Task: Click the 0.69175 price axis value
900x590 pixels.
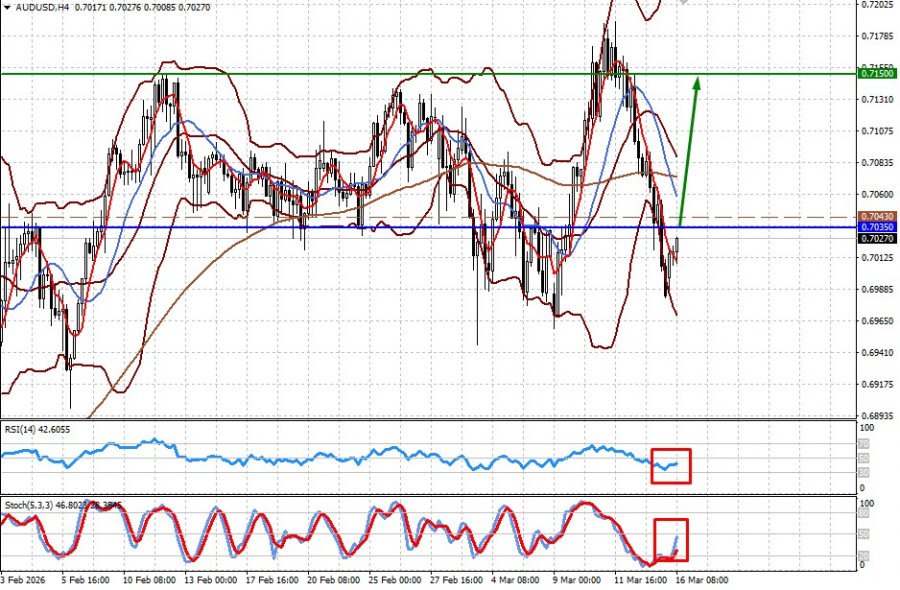Action: 878,383
